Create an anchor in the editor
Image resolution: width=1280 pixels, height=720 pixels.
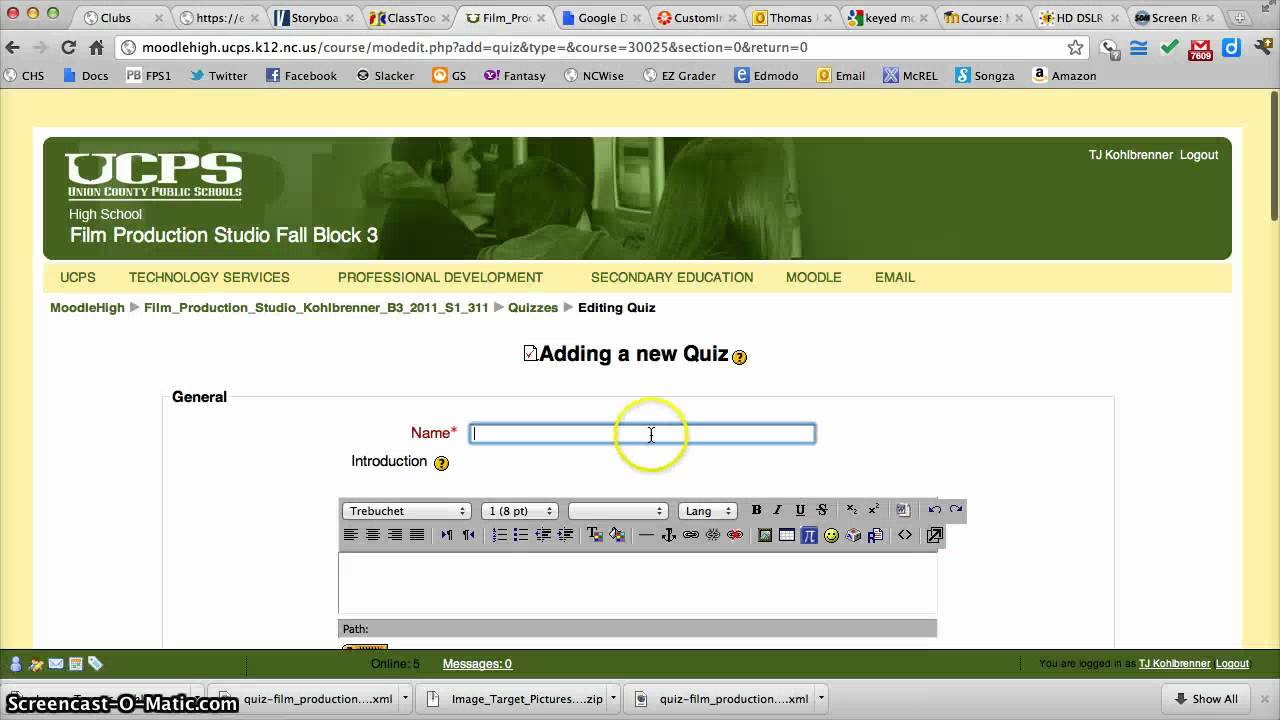669,535
